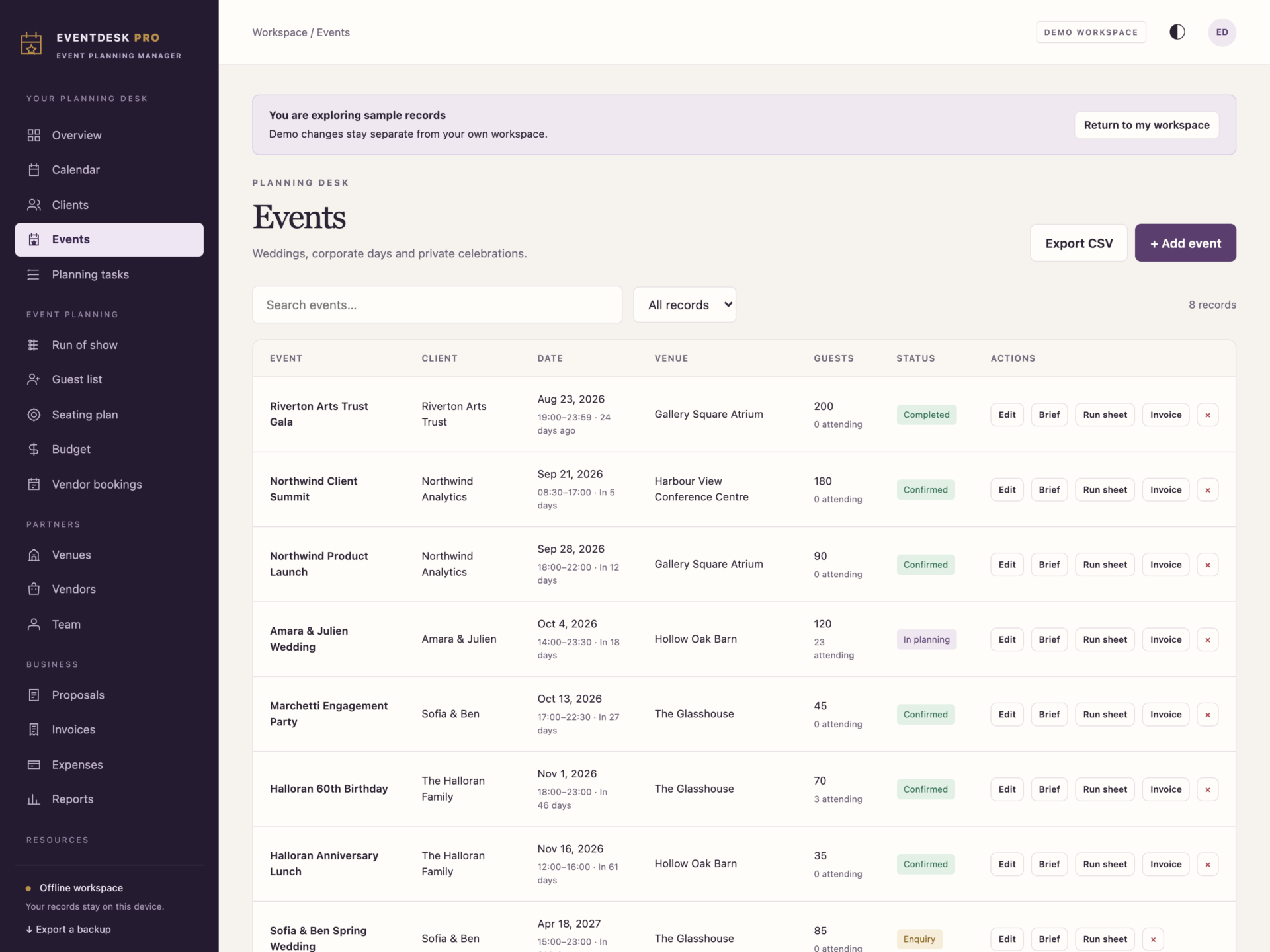Click the Demo Workspace badge
The width and height of the screenshot is (1270, 952).
coord(1091,32)
